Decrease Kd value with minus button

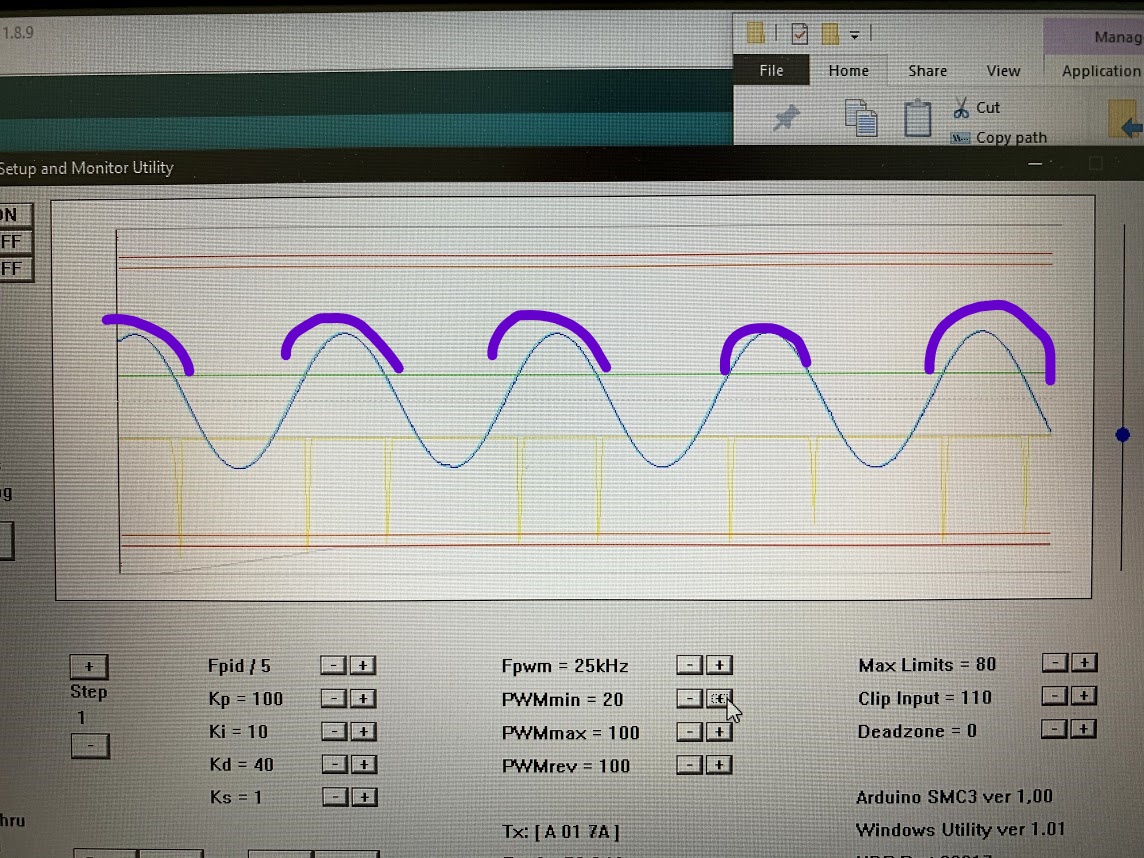click(334, 764)
